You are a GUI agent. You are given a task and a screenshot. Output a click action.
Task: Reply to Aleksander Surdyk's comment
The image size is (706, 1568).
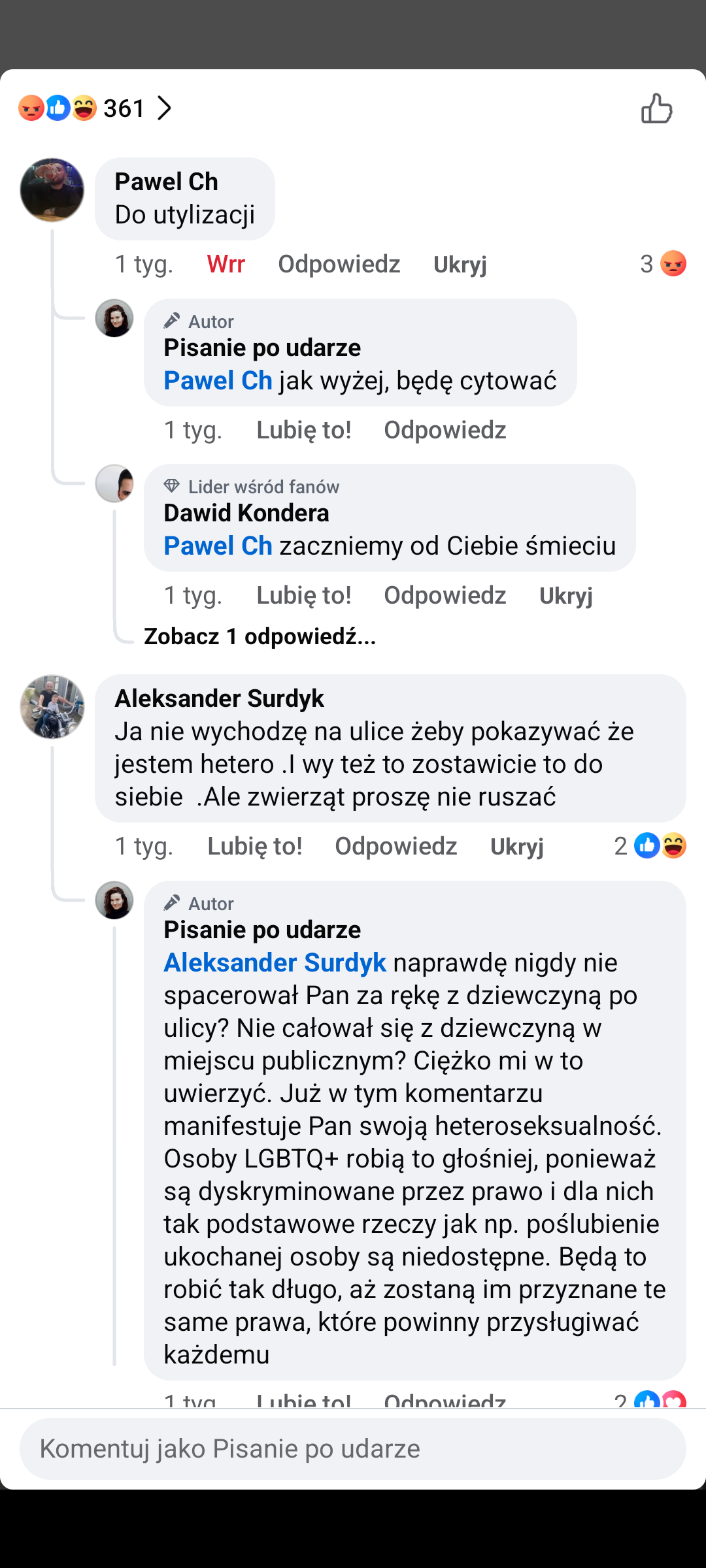(x=395, y=846)
